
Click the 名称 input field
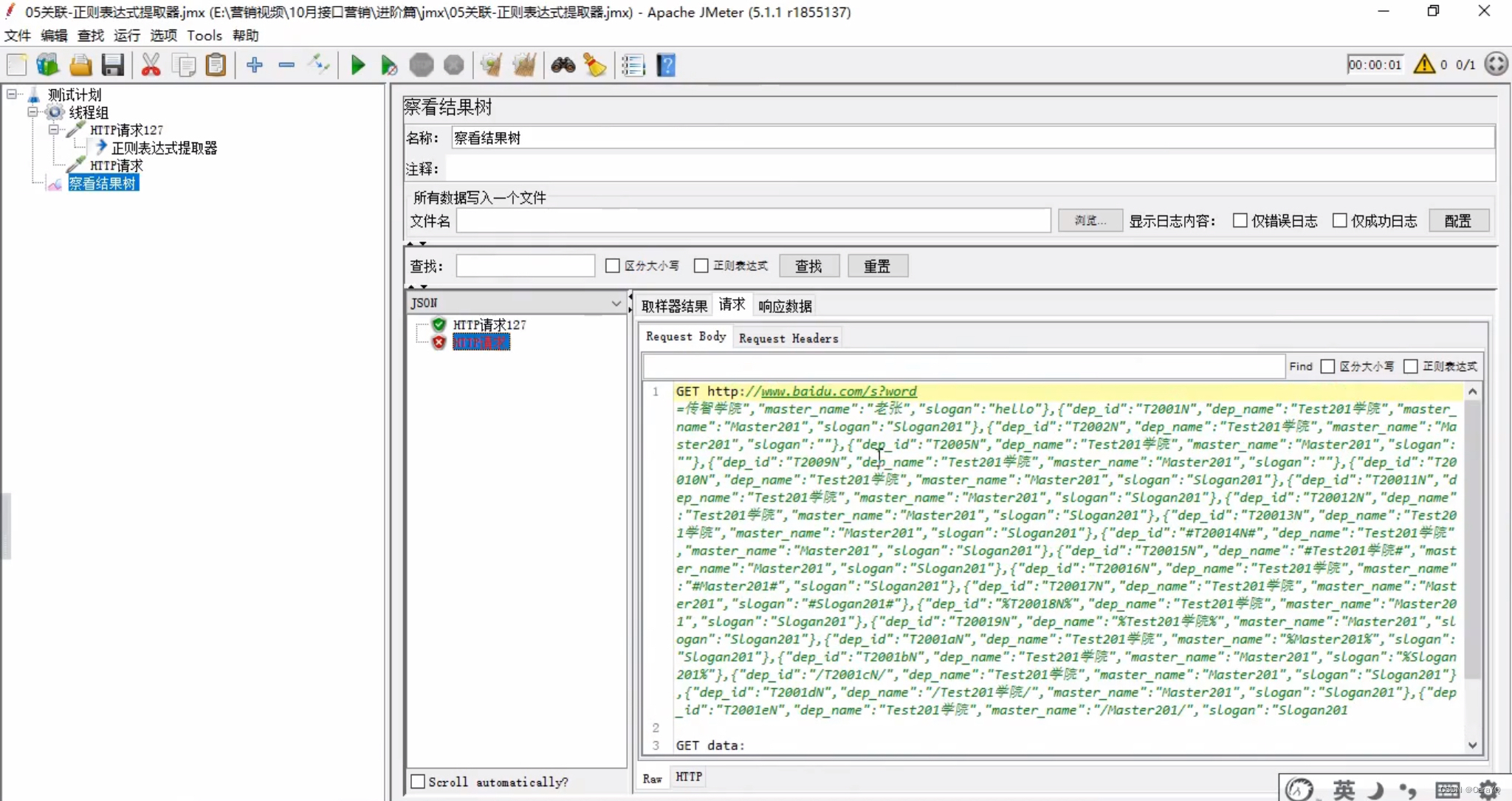[973, 137]
